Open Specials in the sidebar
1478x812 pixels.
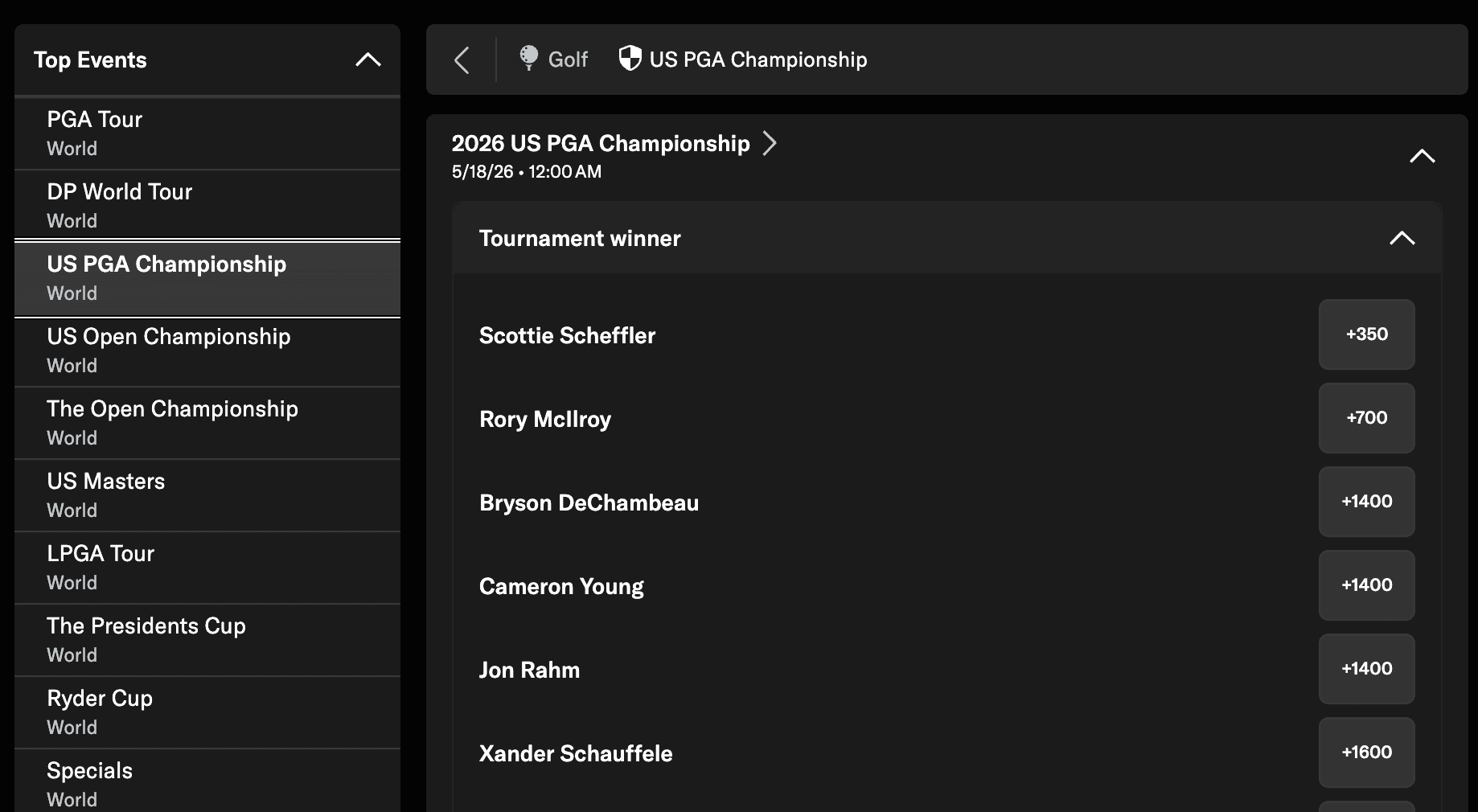207,781
